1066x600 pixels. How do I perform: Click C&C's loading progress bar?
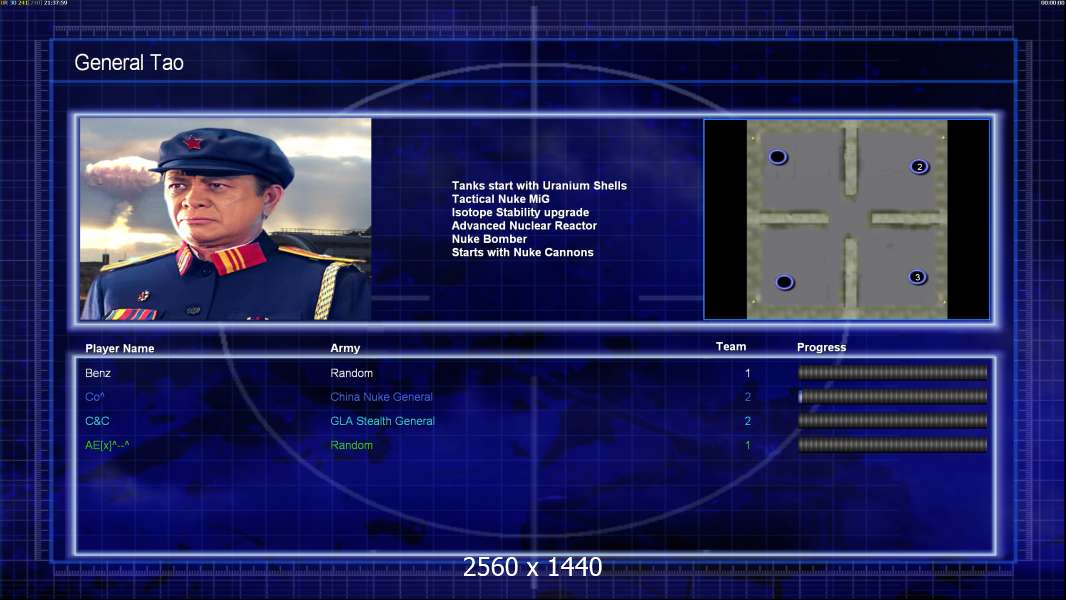893,421
